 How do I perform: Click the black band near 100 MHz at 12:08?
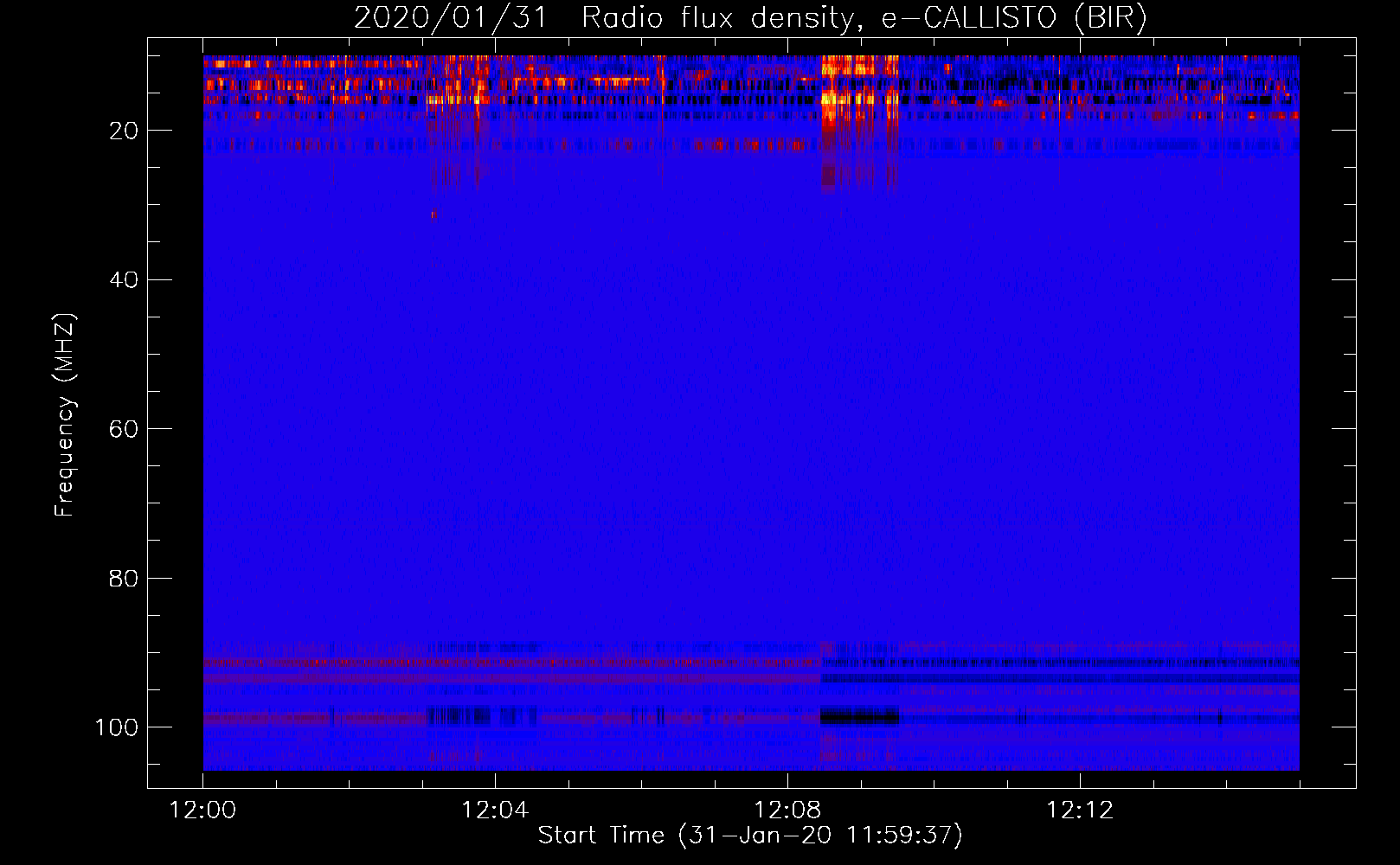tap(859, 716)
